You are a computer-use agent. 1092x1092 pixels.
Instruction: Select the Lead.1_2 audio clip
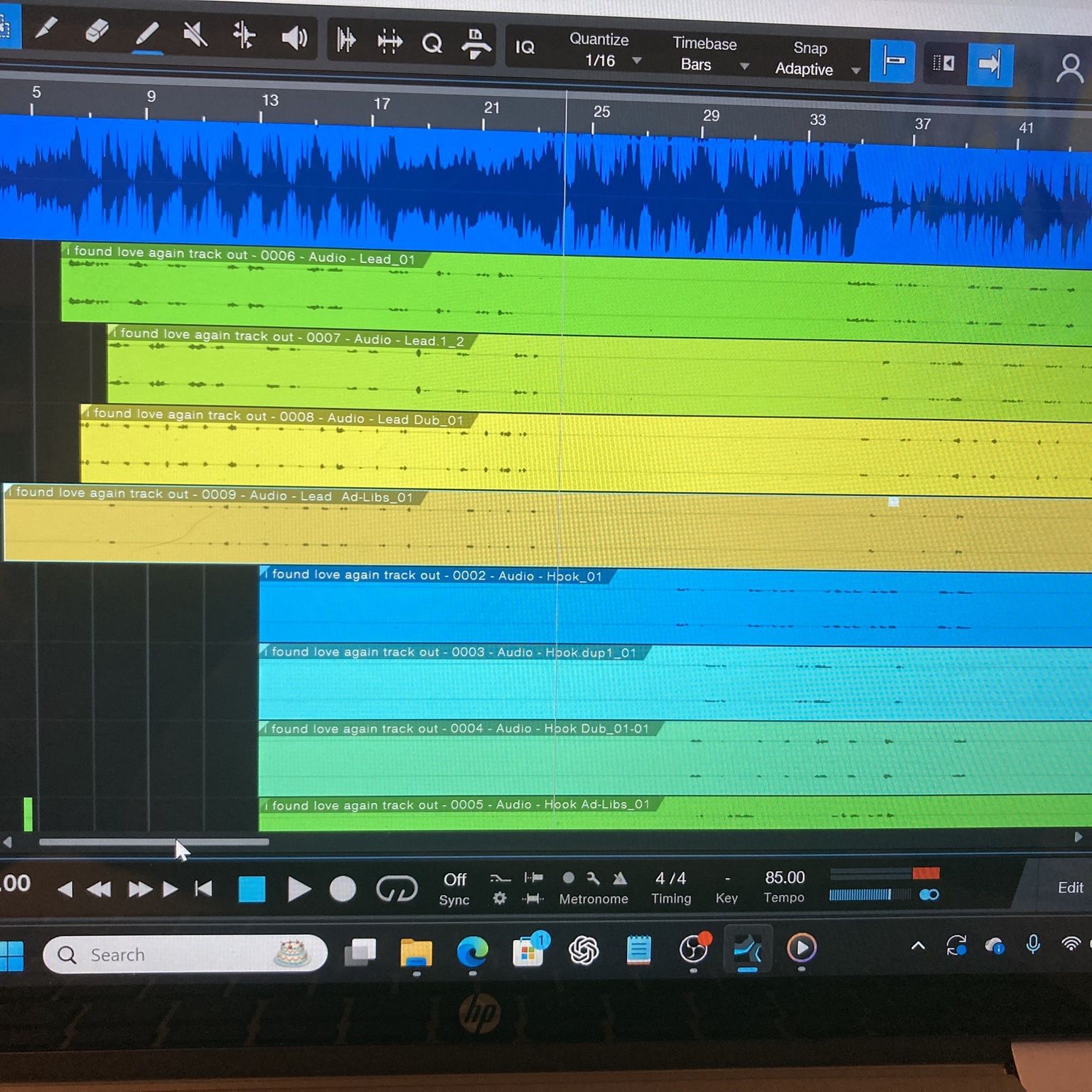tap(599, 372)
